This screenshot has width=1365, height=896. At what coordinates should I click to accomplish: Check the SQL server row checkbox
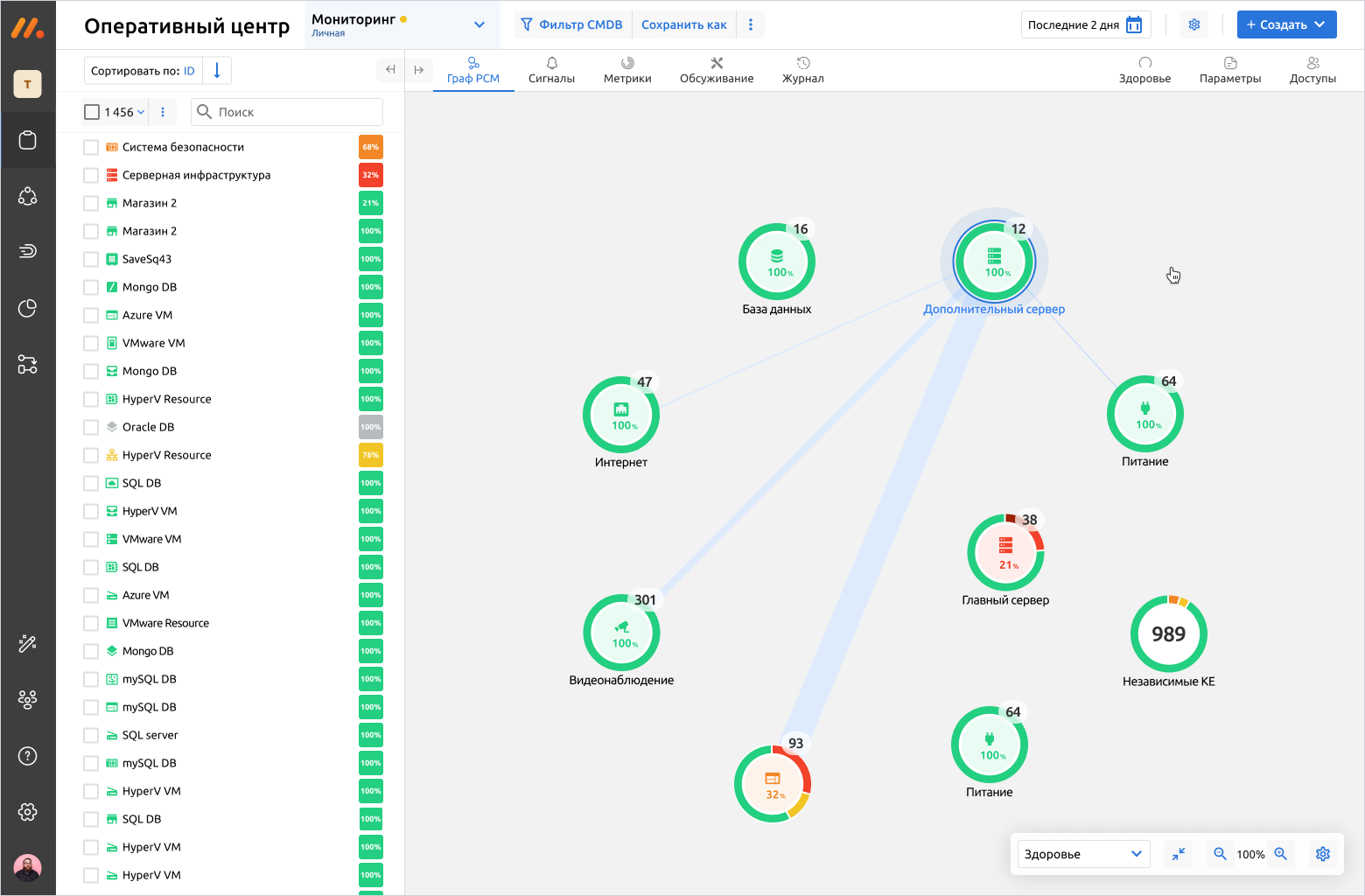91,735
